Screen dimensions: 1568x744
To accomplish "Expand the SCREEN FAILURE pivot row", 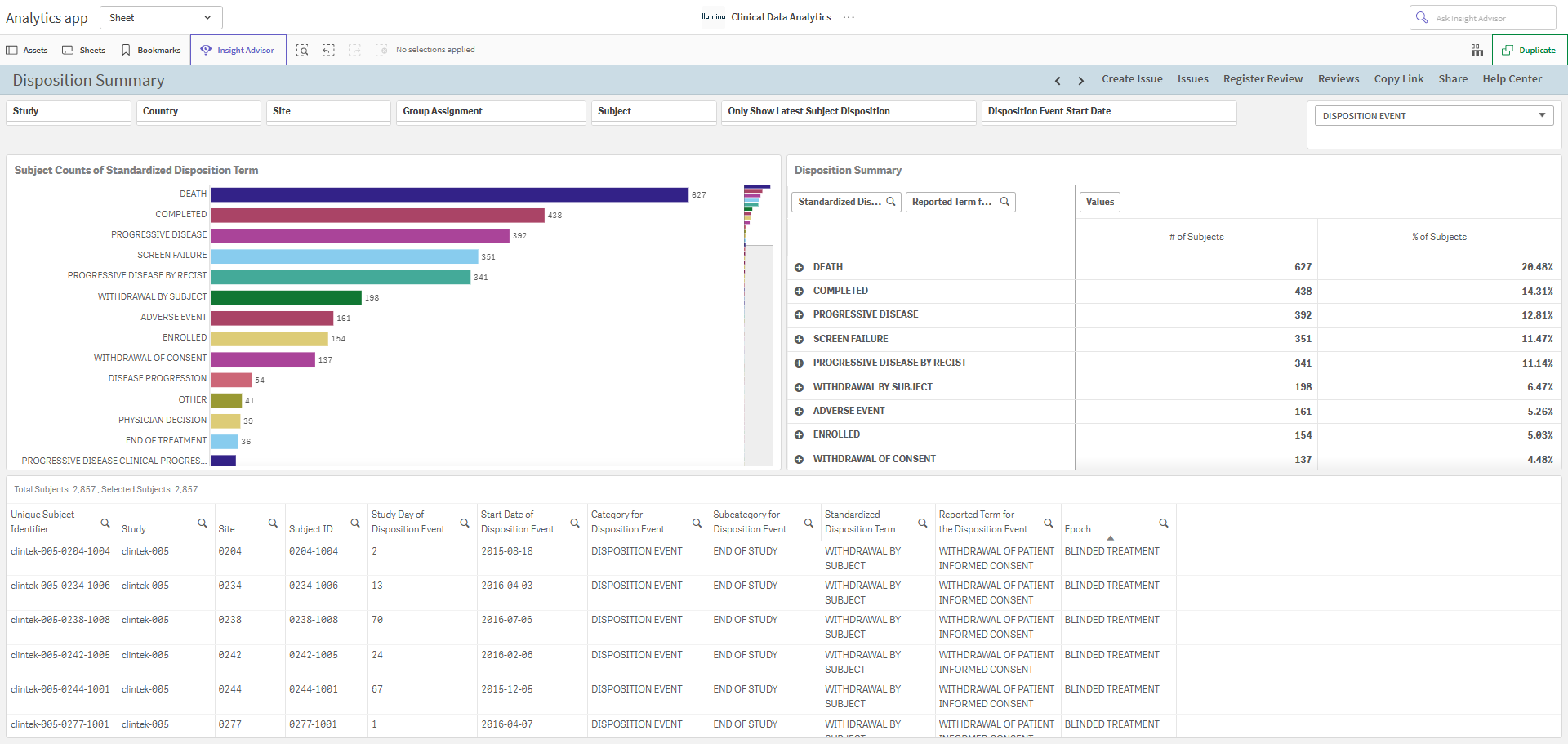I will click(799, 339).
